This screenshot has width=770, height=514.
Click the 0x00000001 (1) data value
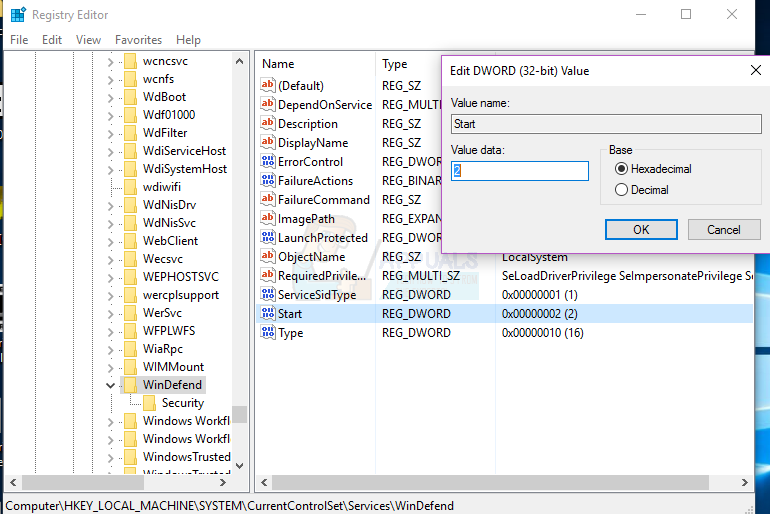point(540,295)
